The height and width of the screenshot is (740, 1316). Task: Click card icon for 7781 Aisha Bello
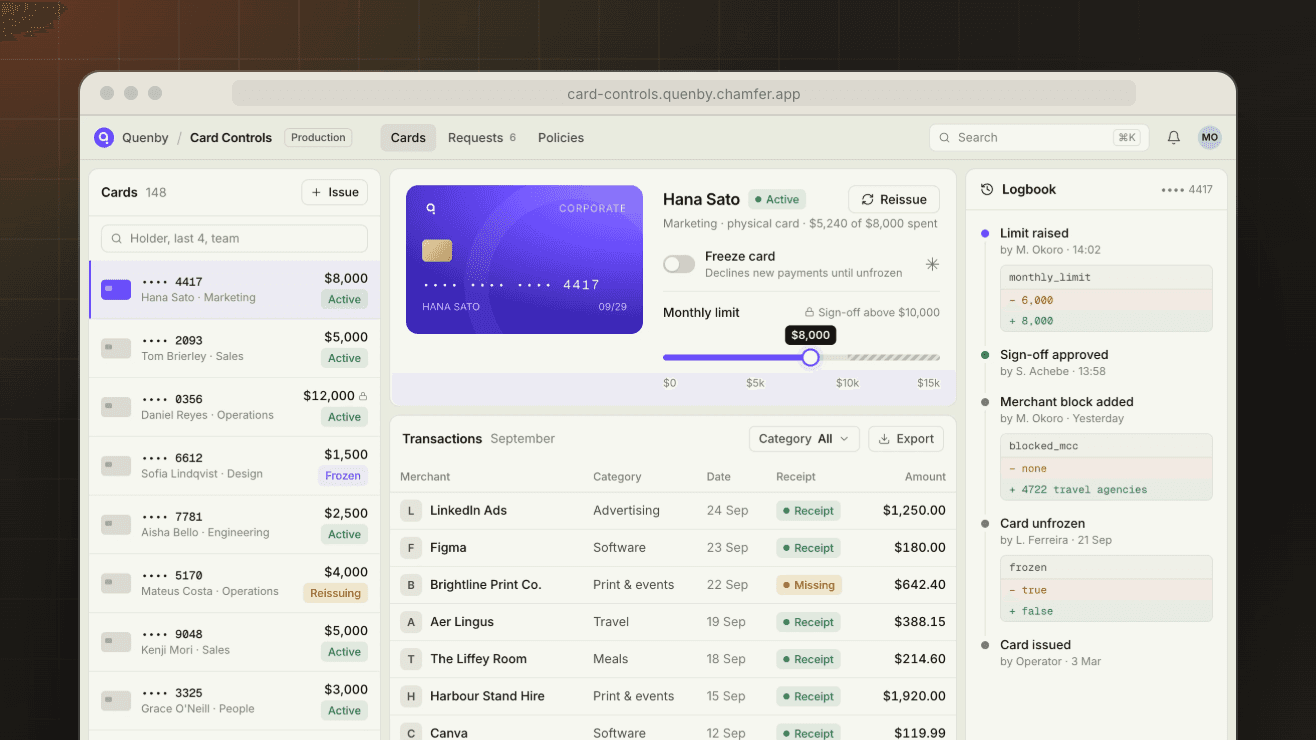pos(116,525)
